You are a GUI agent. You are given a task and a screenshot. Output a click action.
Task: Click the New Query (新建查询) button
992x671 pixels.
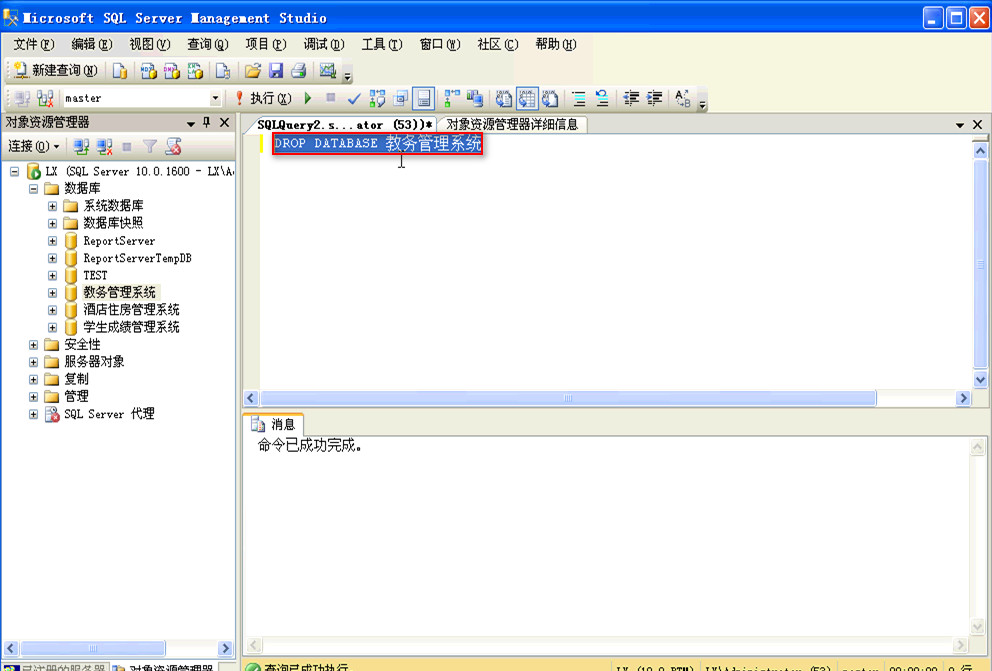[x=56, y=70]
